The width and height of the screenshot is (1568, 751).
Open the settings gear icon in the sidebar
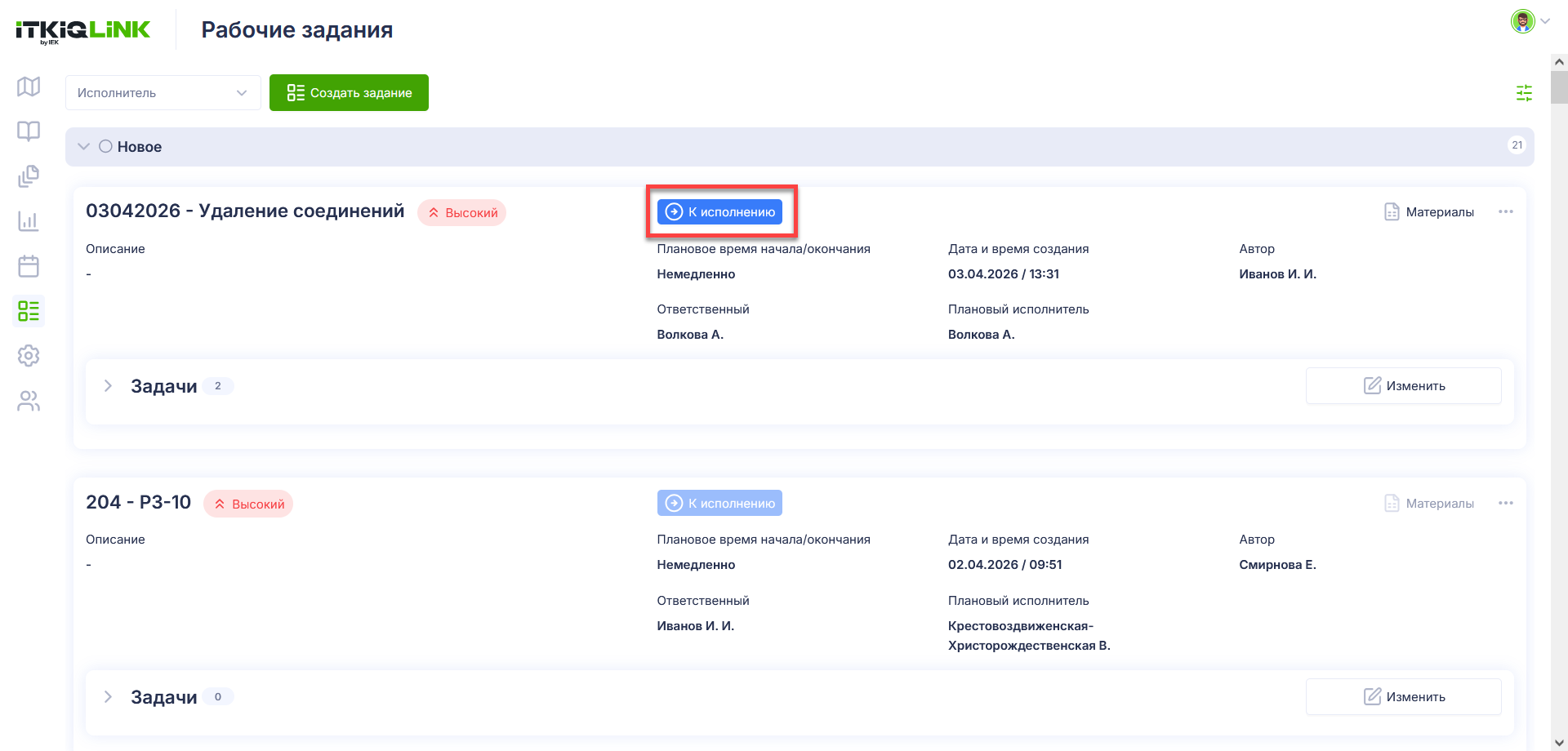pos(29,356)
